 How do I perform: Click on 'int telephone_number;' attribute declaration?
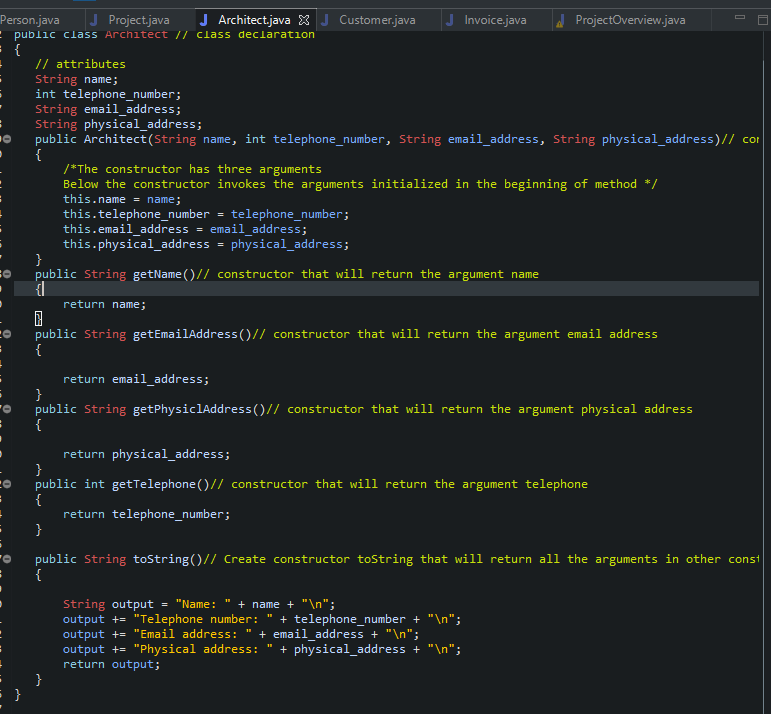click(108, 94)
